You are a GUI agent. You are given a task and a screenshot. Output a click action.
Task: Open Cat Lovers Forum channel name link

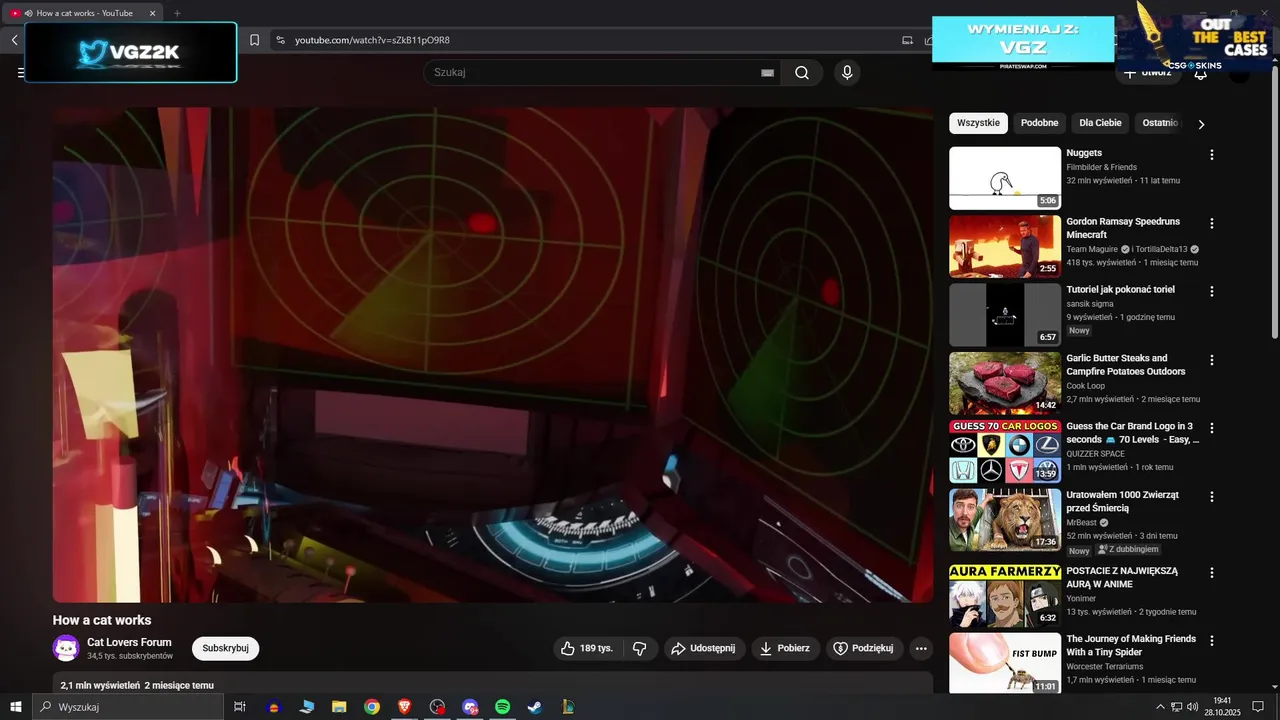(x=129, y=642)
